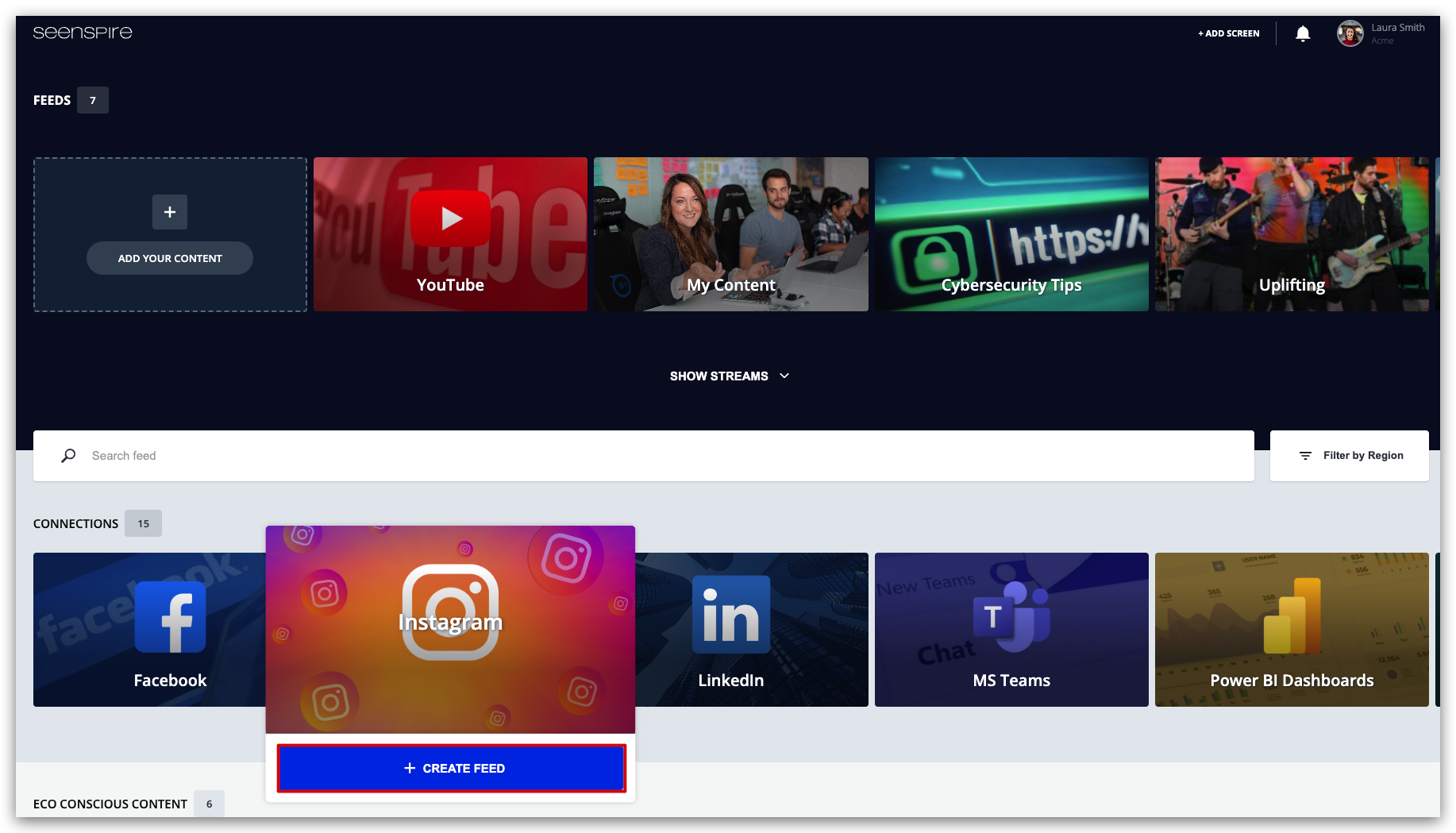The image size is (1456, 833).
Task: Click the FEEDS heading
Action: click(x=52, y=100)
